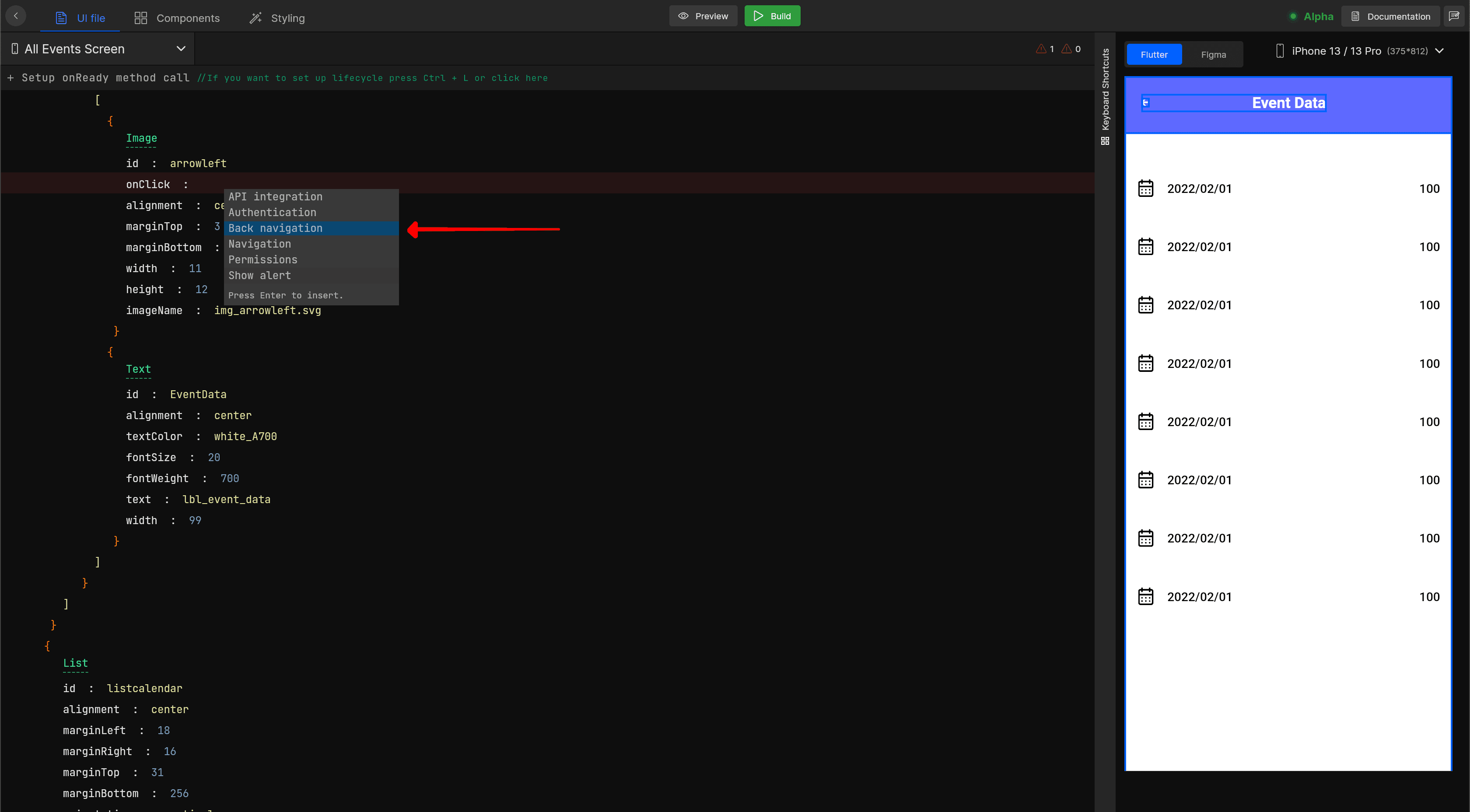Open the Keyboard Shortcuts panel icon

click(1106, 141)
